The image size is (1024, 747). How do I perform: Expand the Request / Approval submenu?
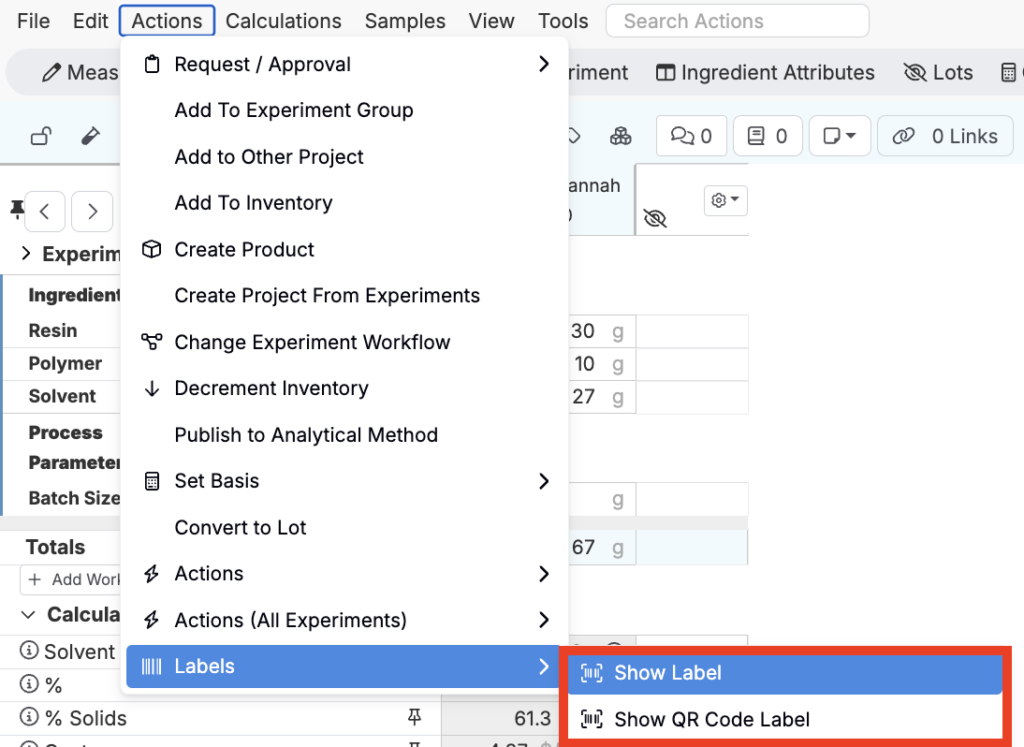(x=543, y=64)
